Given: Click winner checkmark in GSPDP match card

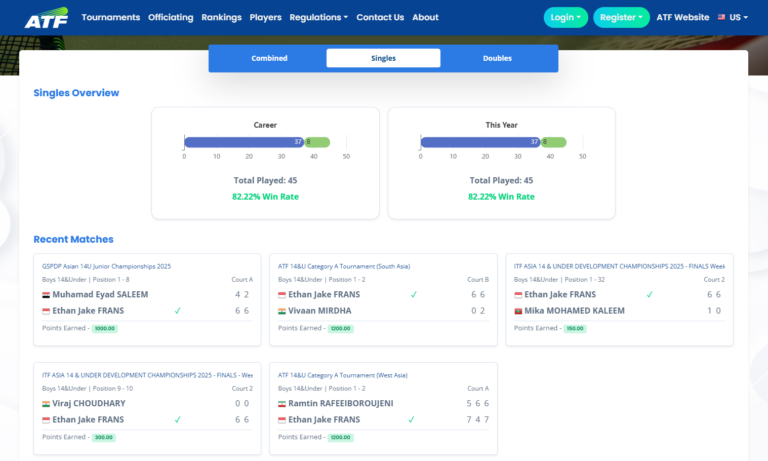Looking at the screenshot, I should click(x=178, y=311).
